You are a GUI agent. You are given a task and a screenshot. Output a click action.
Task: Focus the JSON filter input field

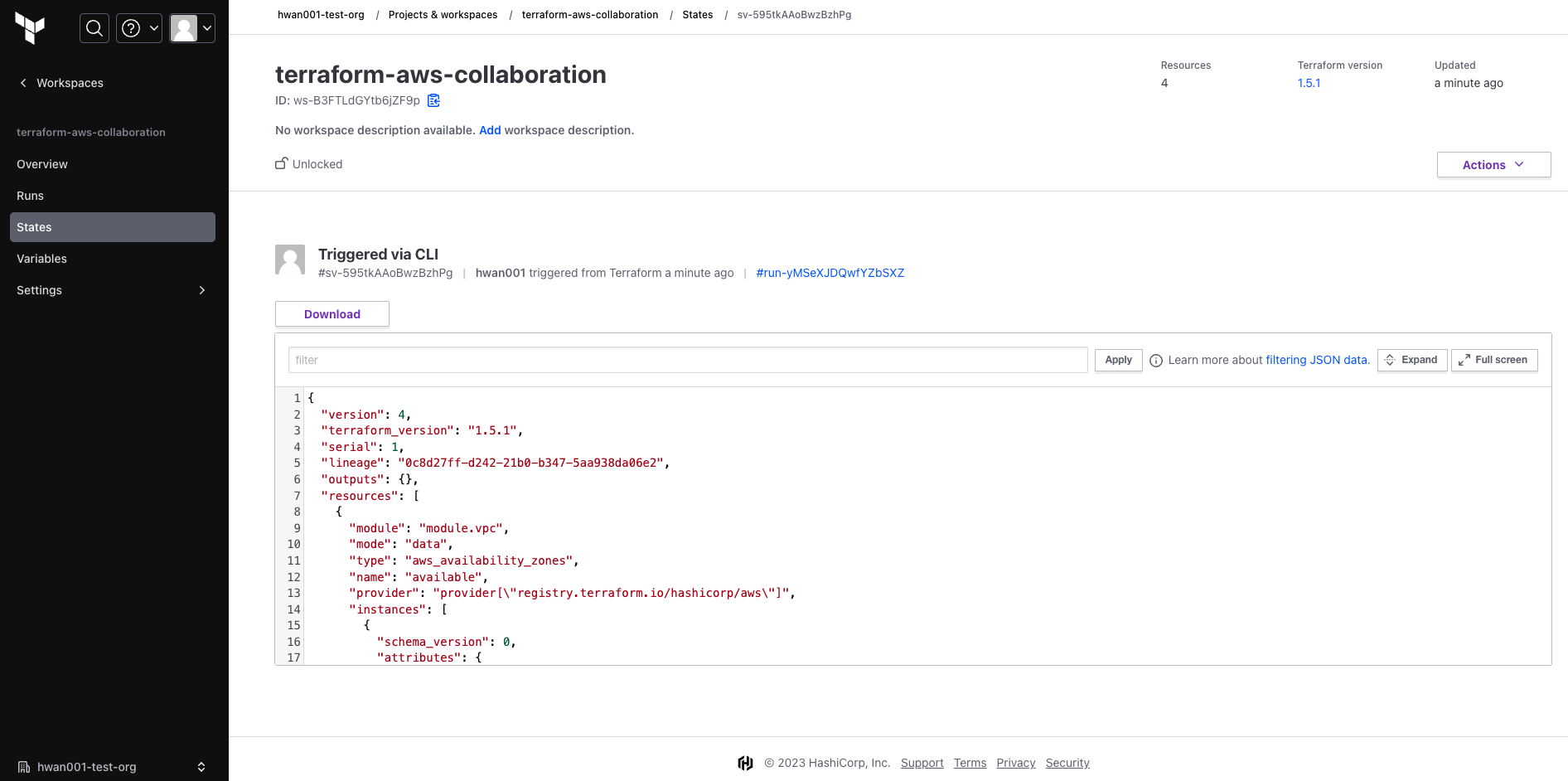tap(688, 360)
